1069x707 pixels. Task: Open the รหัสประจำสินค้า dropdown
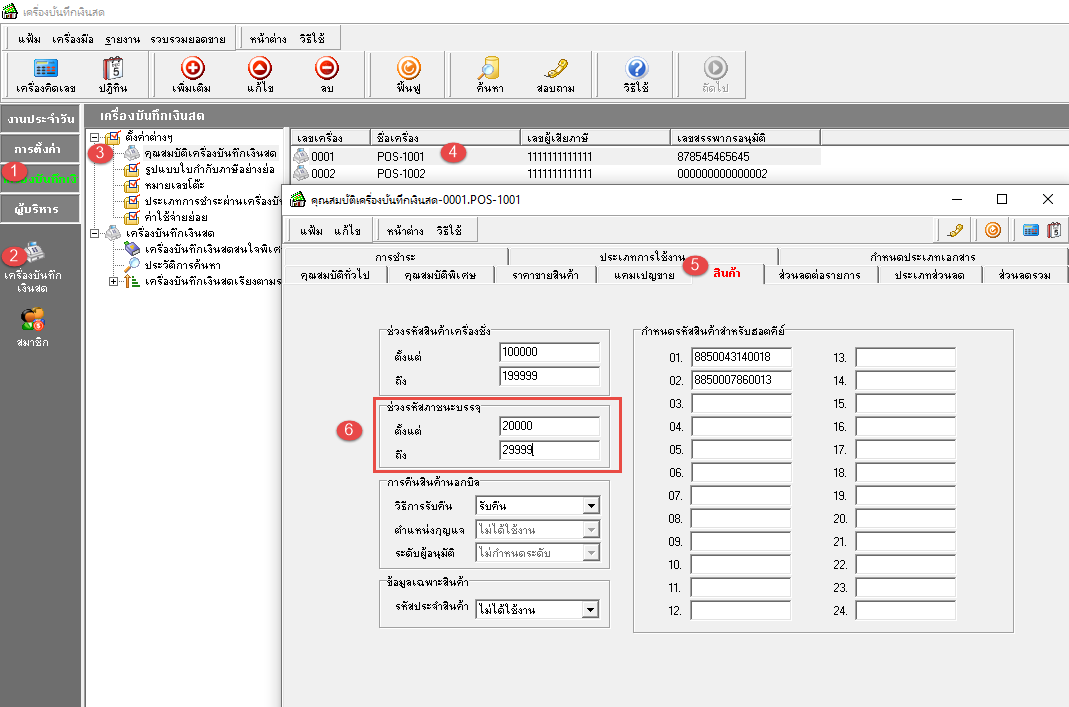[x=590, y=608]
